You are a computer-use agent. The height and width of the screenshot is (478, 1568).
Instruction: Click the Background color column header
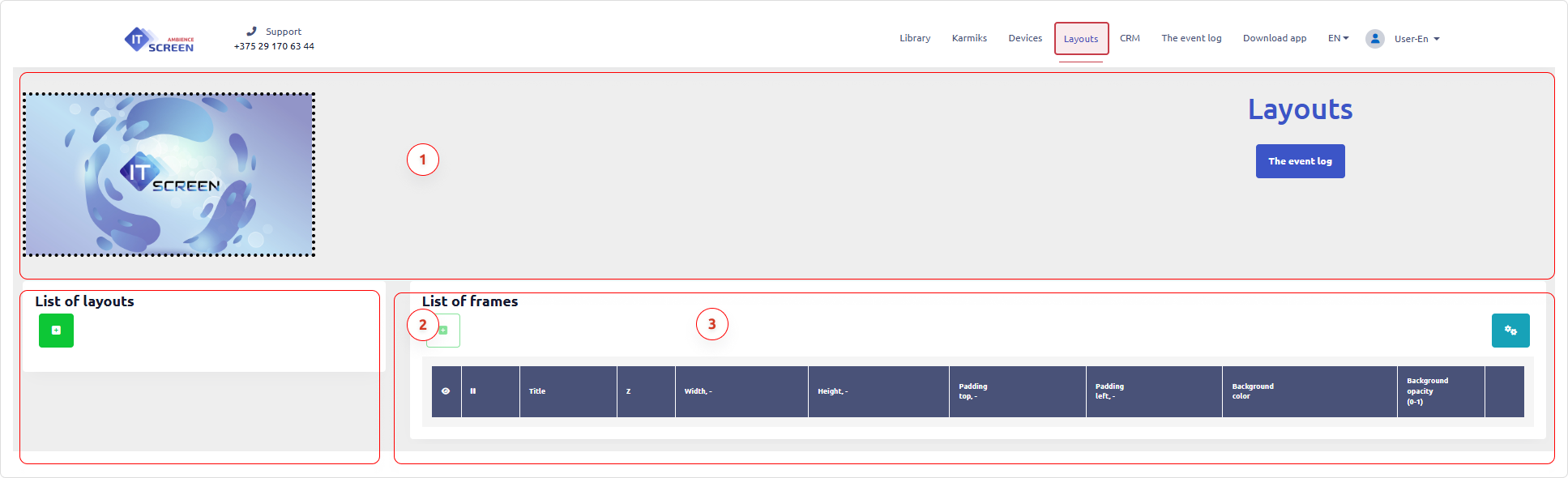1253,391
